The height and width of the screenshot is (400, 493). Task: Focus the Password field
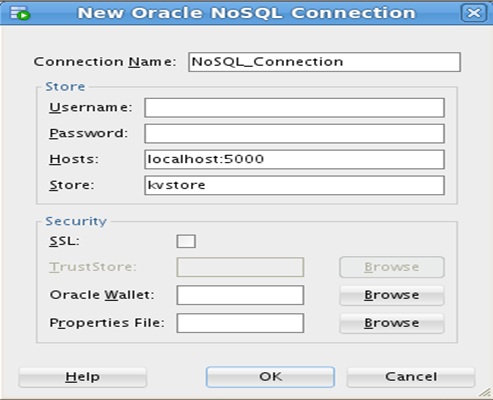294,133
